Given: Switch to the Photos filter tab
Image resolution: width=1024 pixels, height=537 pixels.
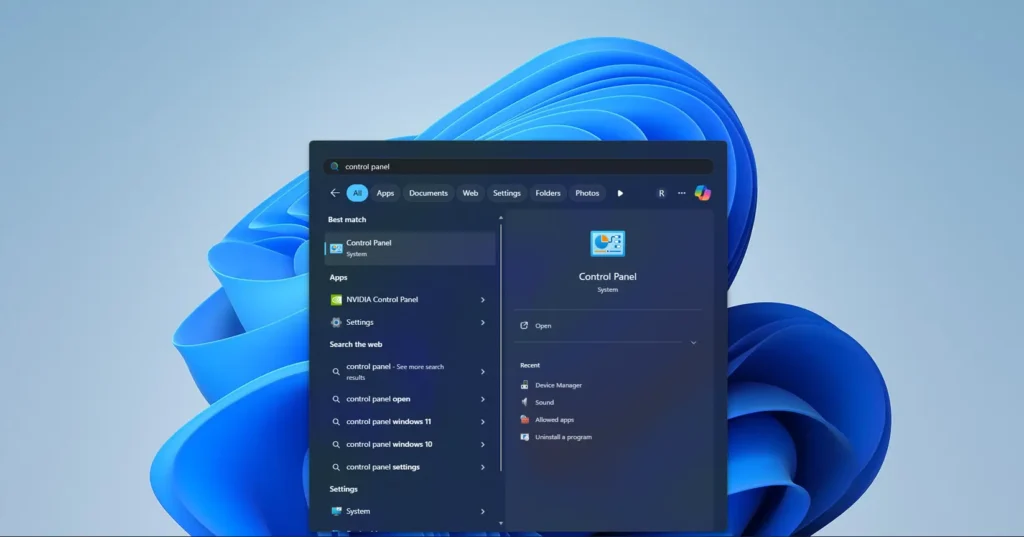Looking at the screenshot, I should [587, 193].
